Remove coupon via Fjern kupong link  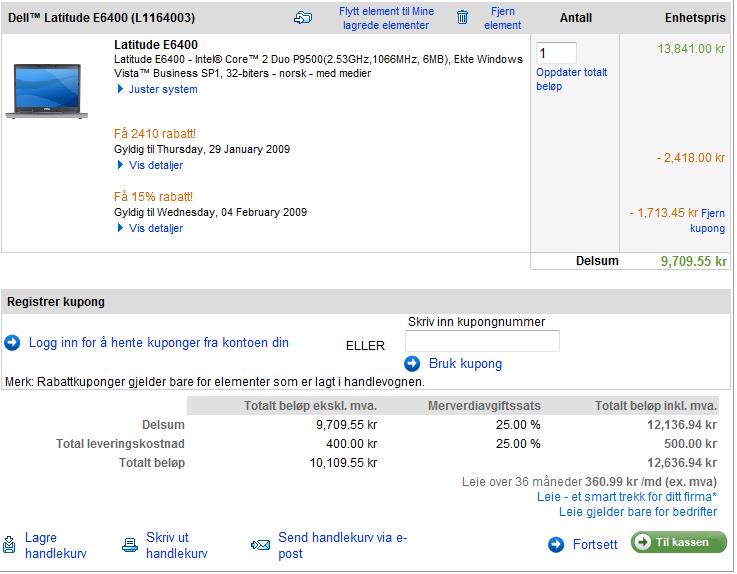coord(712,220)
